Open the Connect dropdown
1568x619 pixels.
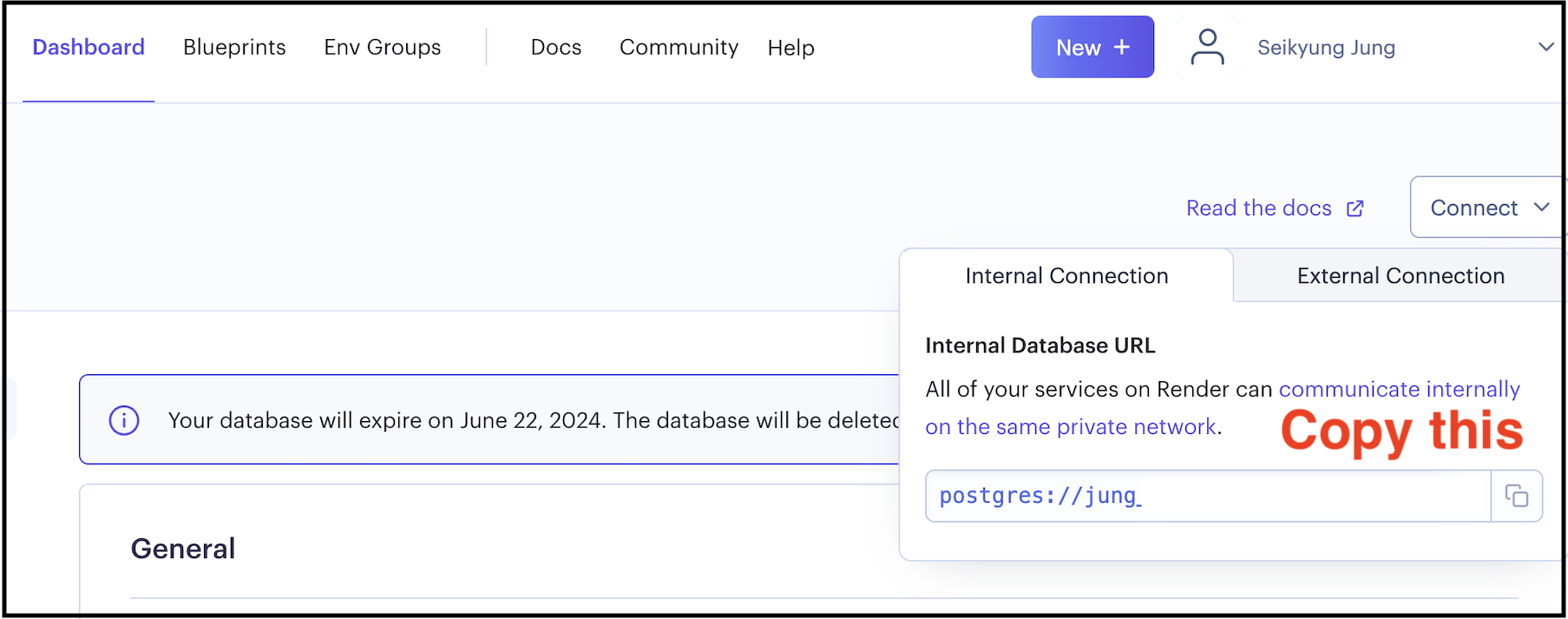tap(1473, 207)
